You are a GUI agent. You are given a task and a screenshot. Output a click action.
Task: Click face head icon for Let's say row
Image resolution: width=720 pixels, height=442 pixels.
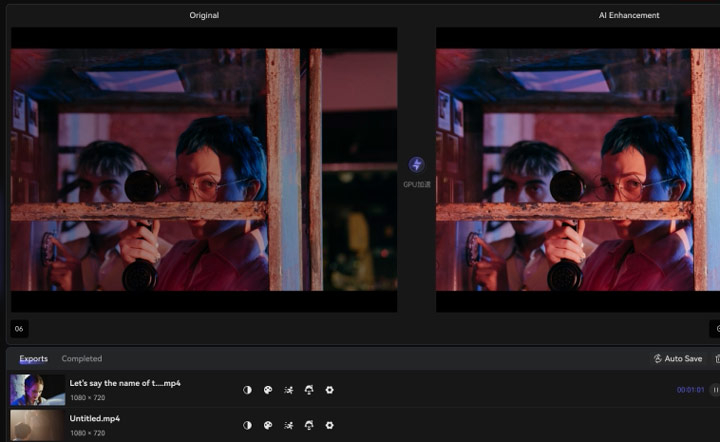point(309,390)
